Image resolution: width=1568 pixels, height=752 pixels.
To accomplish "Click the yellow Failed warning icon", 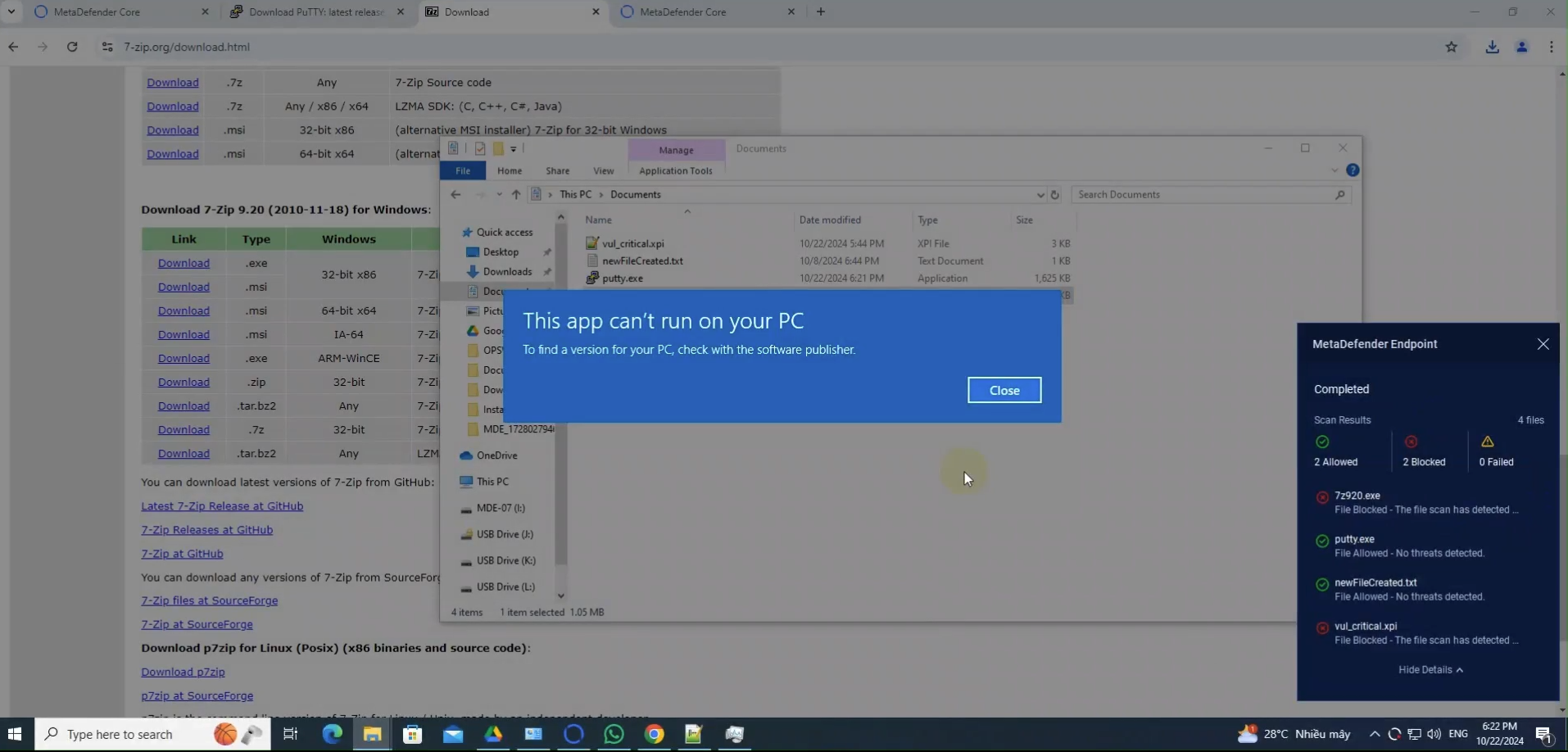I will click(1487, 442).
